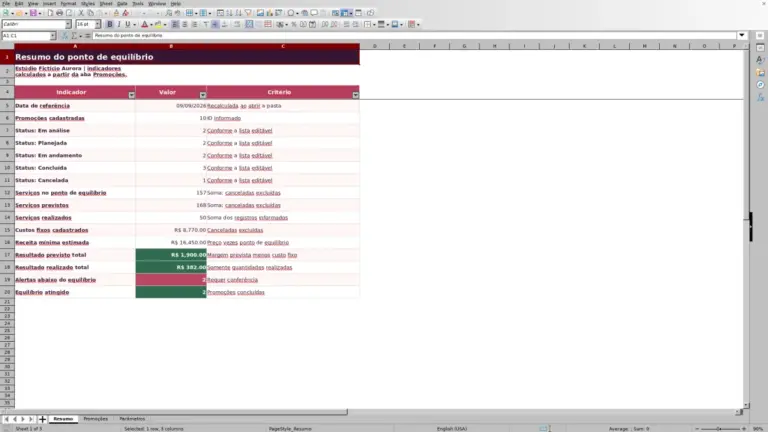Expand the formula bar arrow
This screenshot has width=768, height=432.
(x=742, y=35)
